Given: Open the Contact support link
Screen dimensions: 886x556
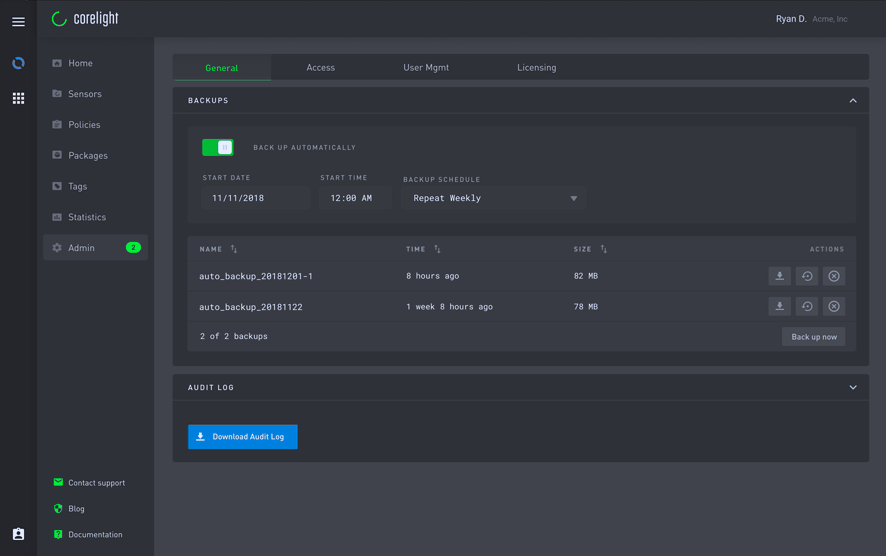Looking at the screenshot, I should [x=97, y=483].
